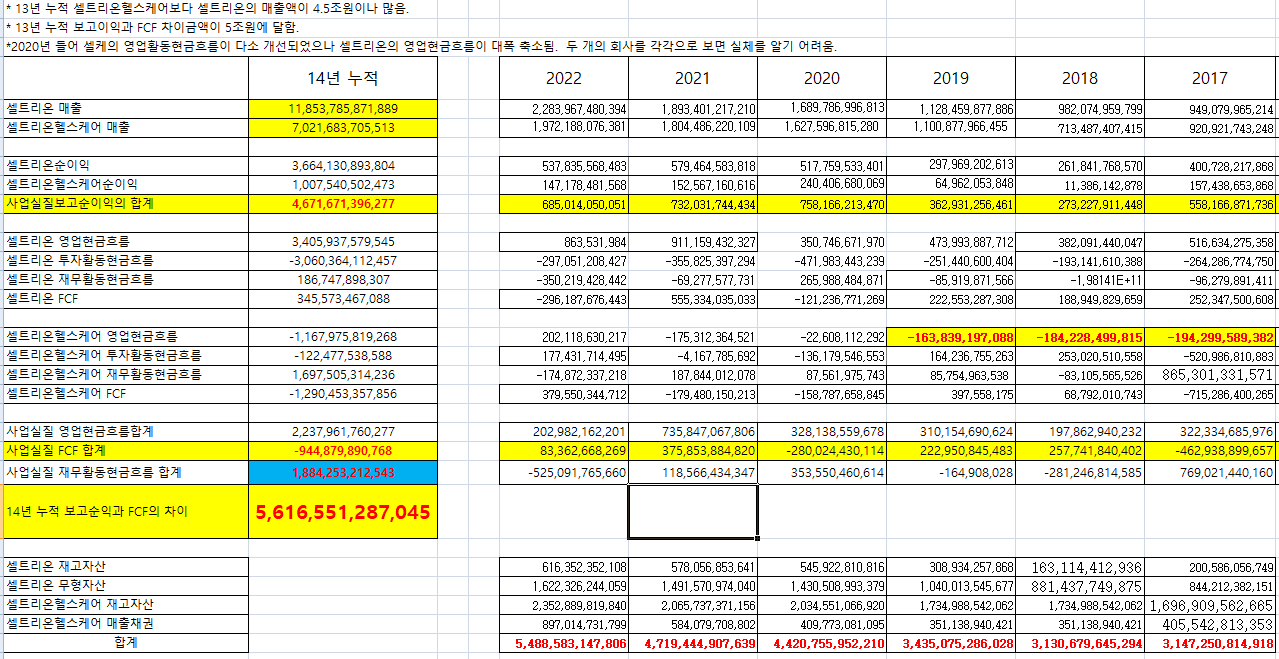Click the red 2019 total 3,435,075,286,028
This screenshot has width=1279, height=659.
(951, 642)
